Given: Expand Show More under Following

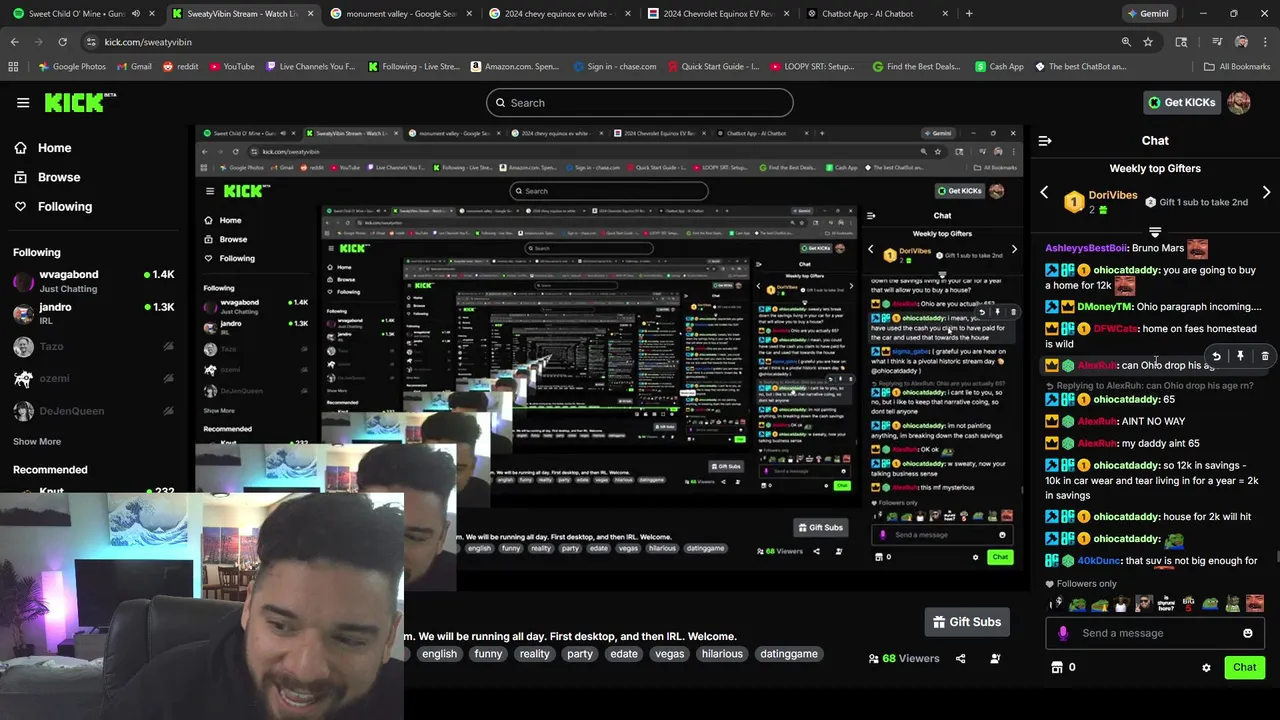Looking at the screenshot, I should pyautogui.click(x=37, y=441).
